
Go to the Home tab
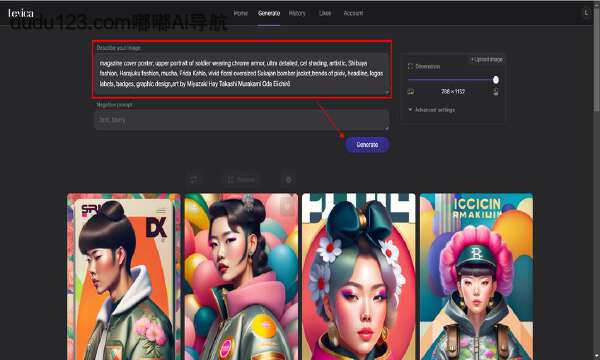tap(241, 13)
